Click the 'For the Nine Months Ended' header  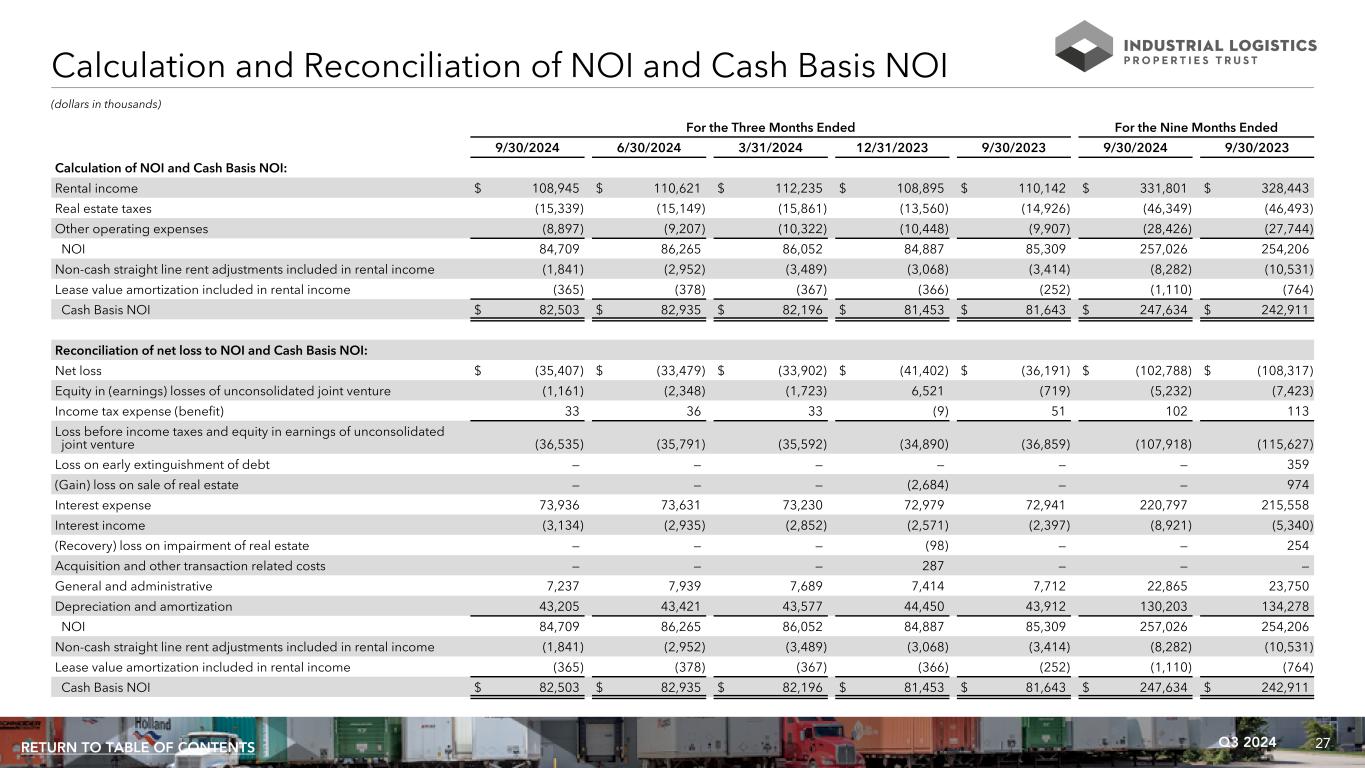point(1195,127)
